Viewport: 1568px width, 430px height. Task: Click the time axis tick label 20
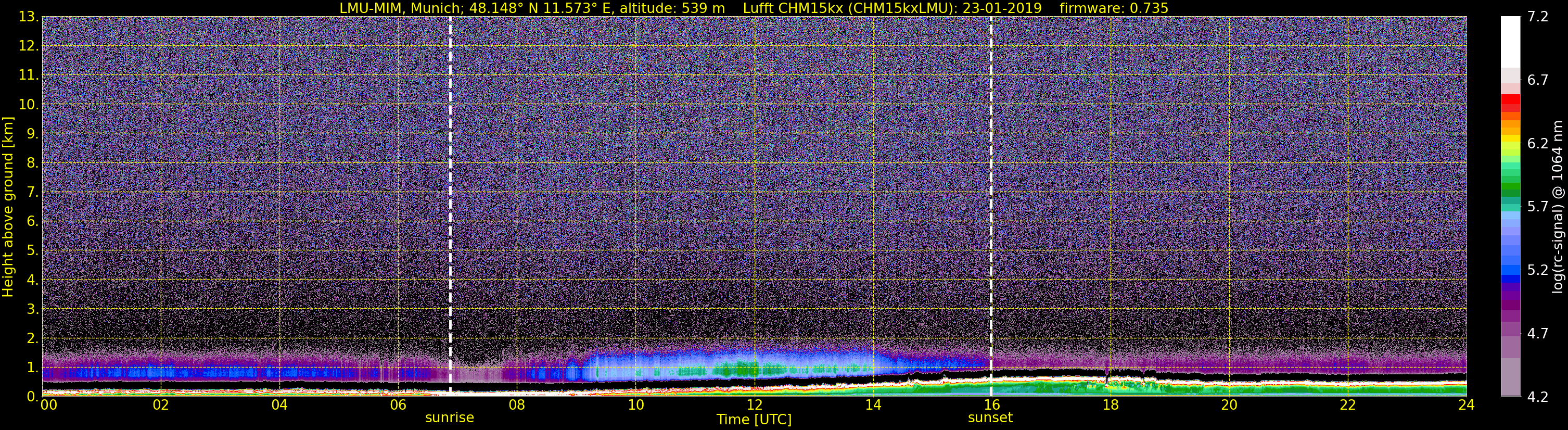click(x=1229, y=405)
